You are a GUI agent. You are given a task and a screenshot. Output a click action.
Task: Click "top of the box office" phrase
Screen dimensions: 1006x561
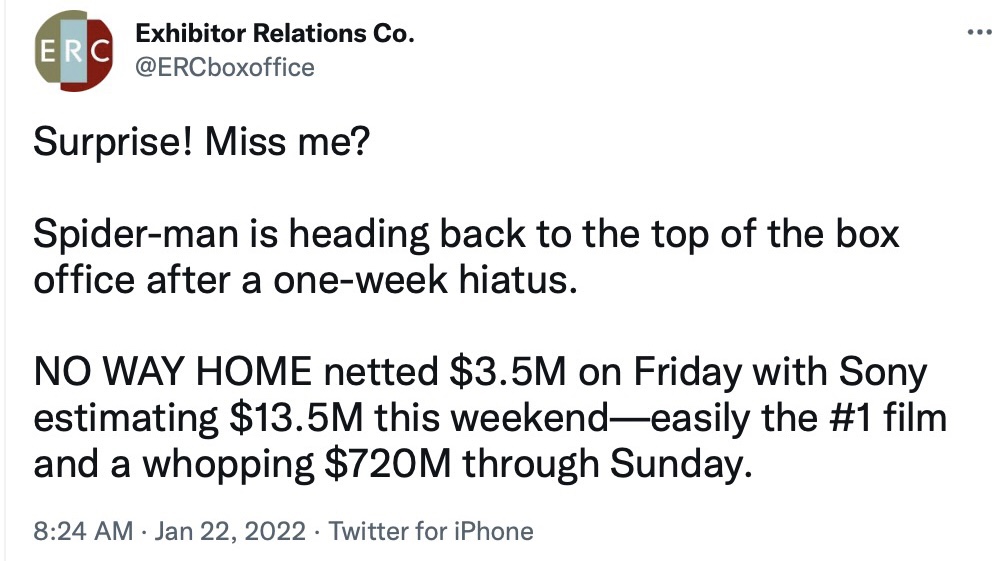[x=466, y=256]
